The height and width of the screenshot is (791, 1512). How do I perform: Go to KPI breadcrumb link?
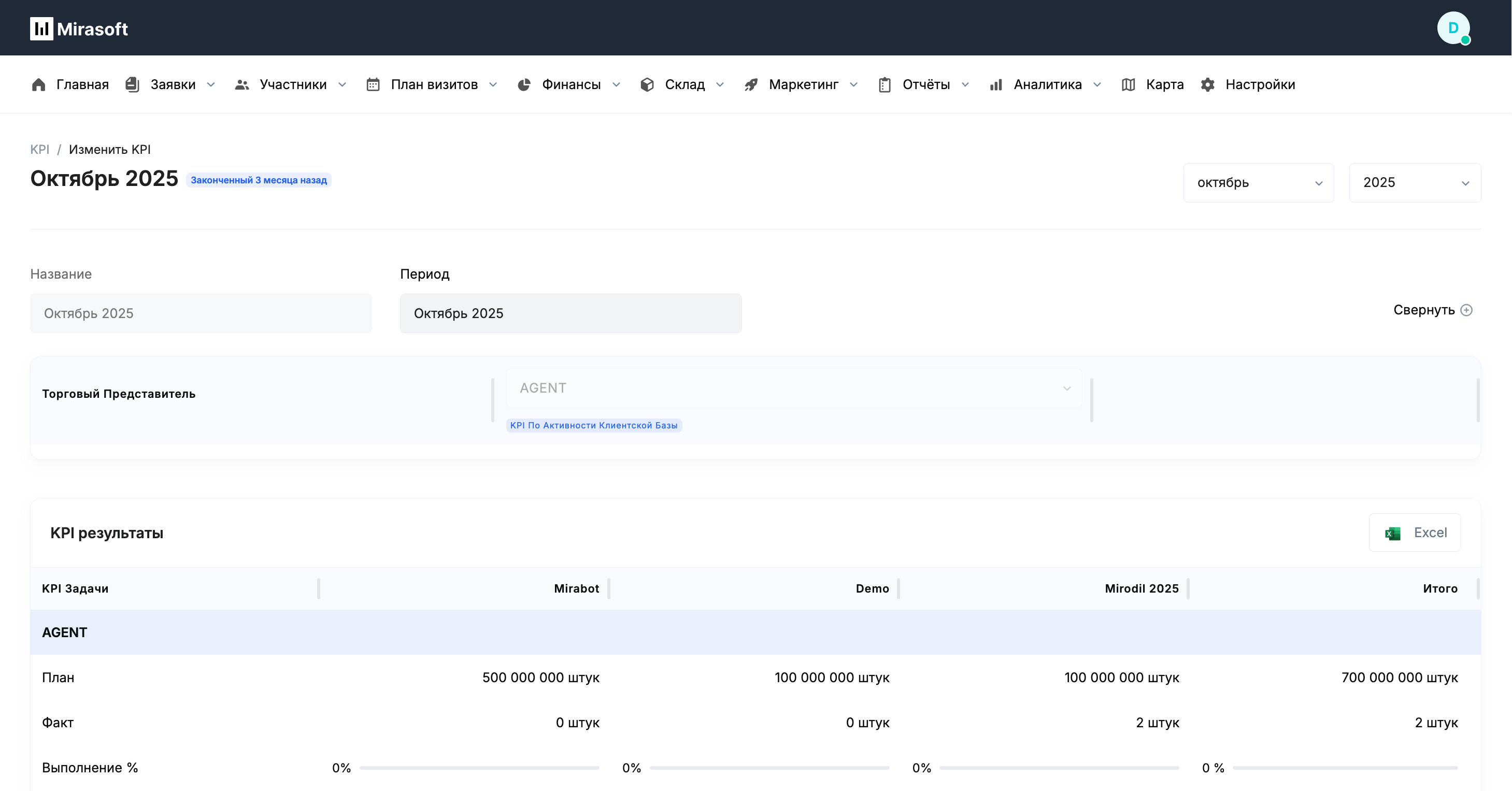pyautogui.click(x=39, y=149)
